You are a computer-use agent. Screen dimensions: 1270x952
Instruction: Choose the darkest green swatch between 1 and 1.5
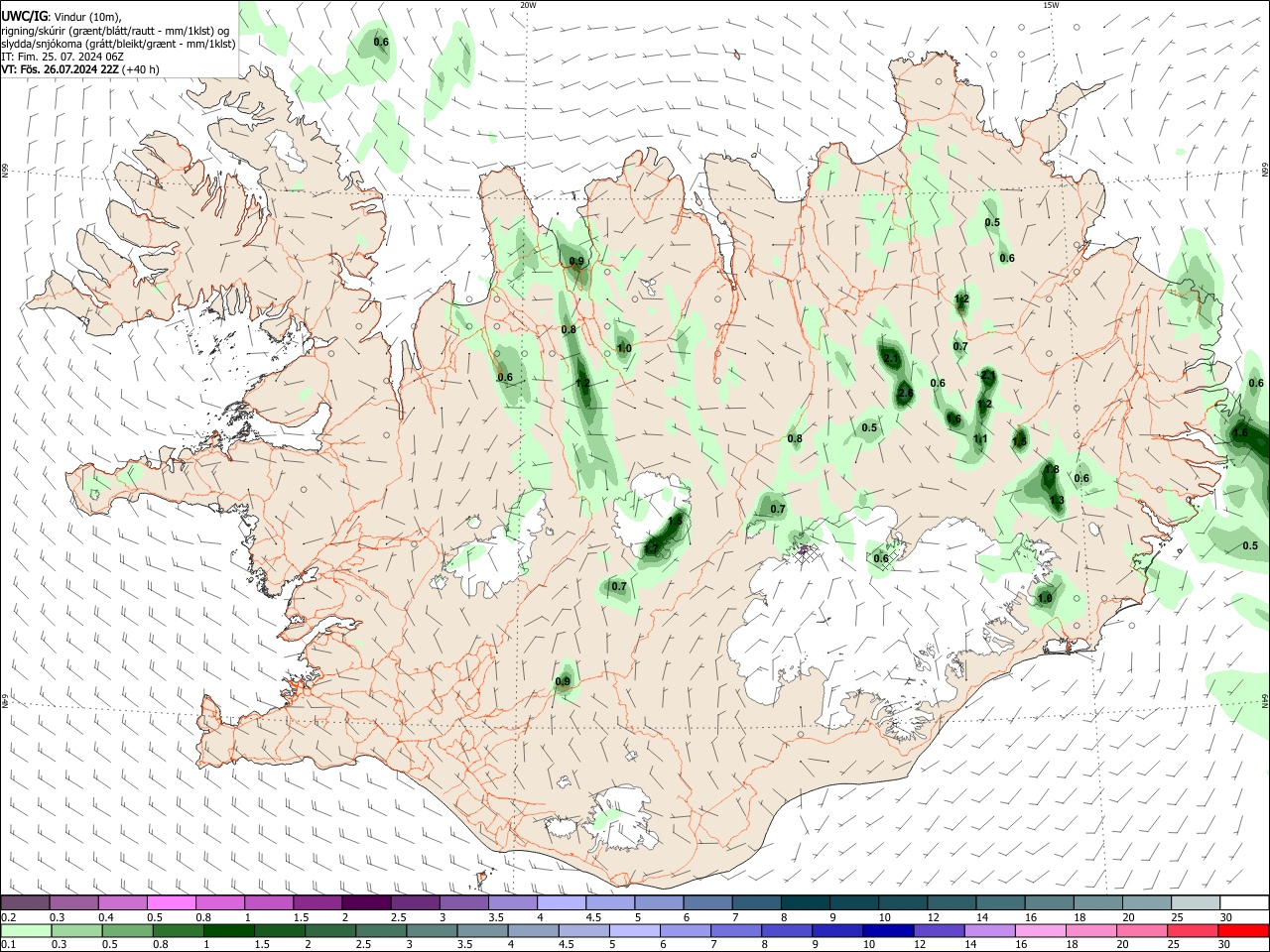tap(229, 930)
